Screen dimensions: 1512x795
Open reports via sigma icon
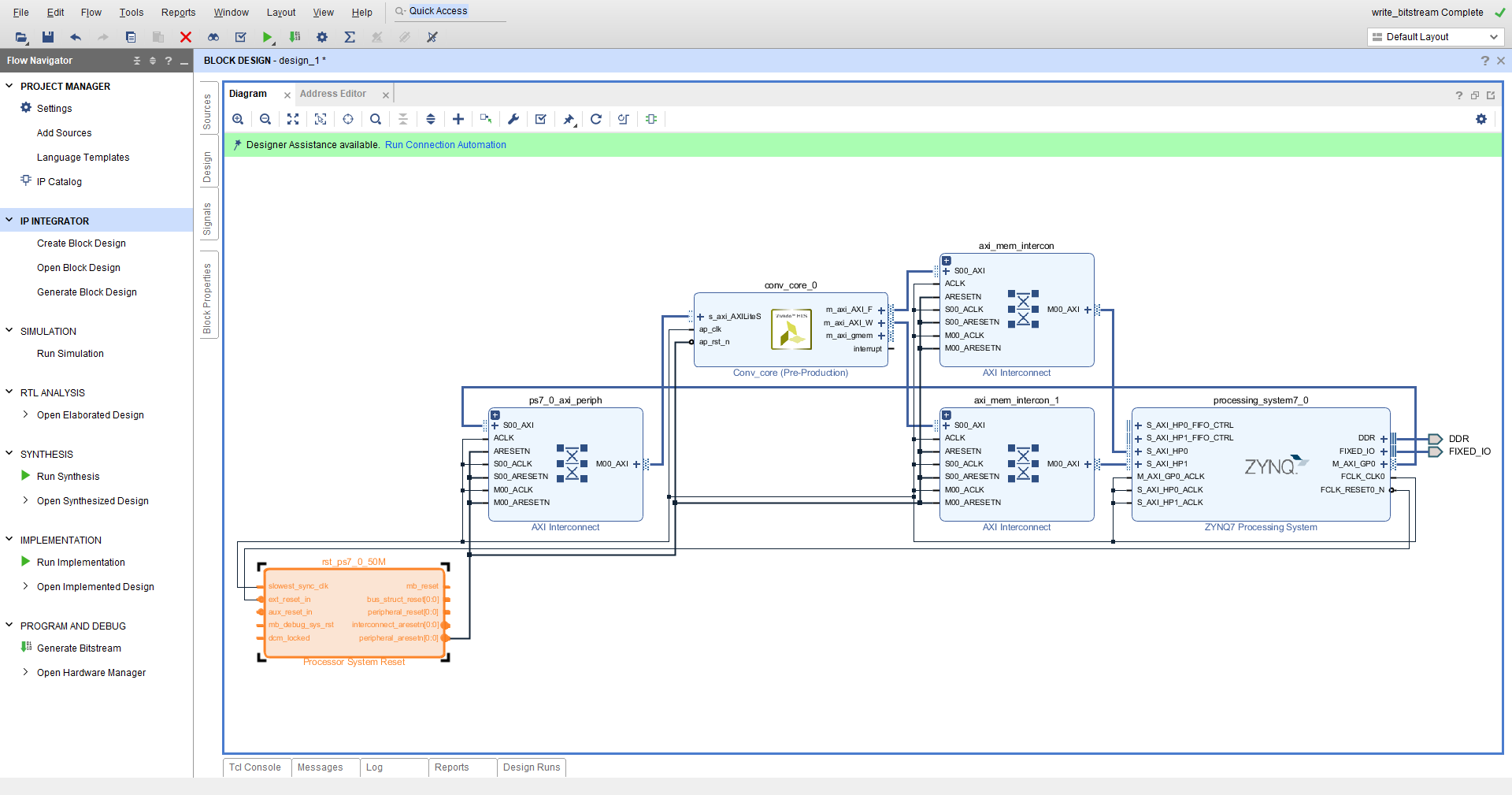(x=350, y=37)
